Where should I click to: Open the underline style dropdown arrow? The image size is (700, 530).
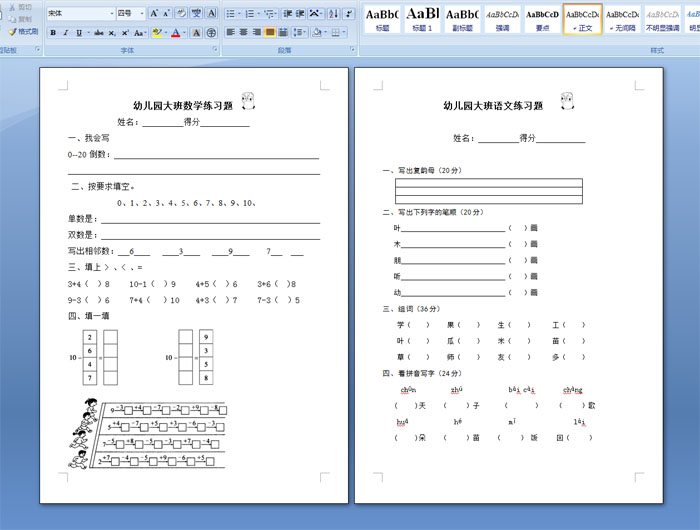[88, 33]
